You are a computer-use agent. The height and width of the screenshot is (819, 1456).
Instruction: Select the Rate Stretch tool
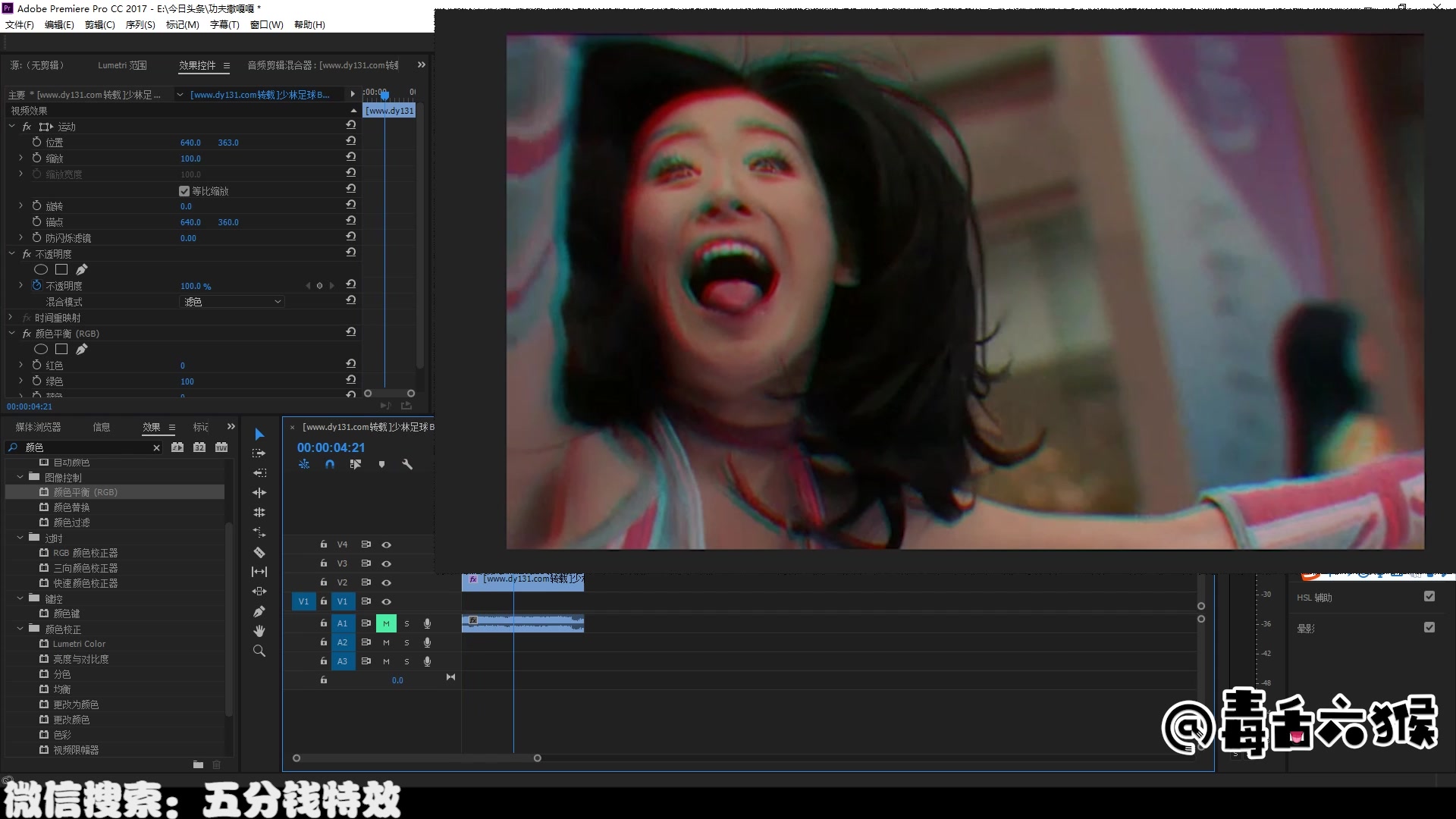(x=259, y=532)
